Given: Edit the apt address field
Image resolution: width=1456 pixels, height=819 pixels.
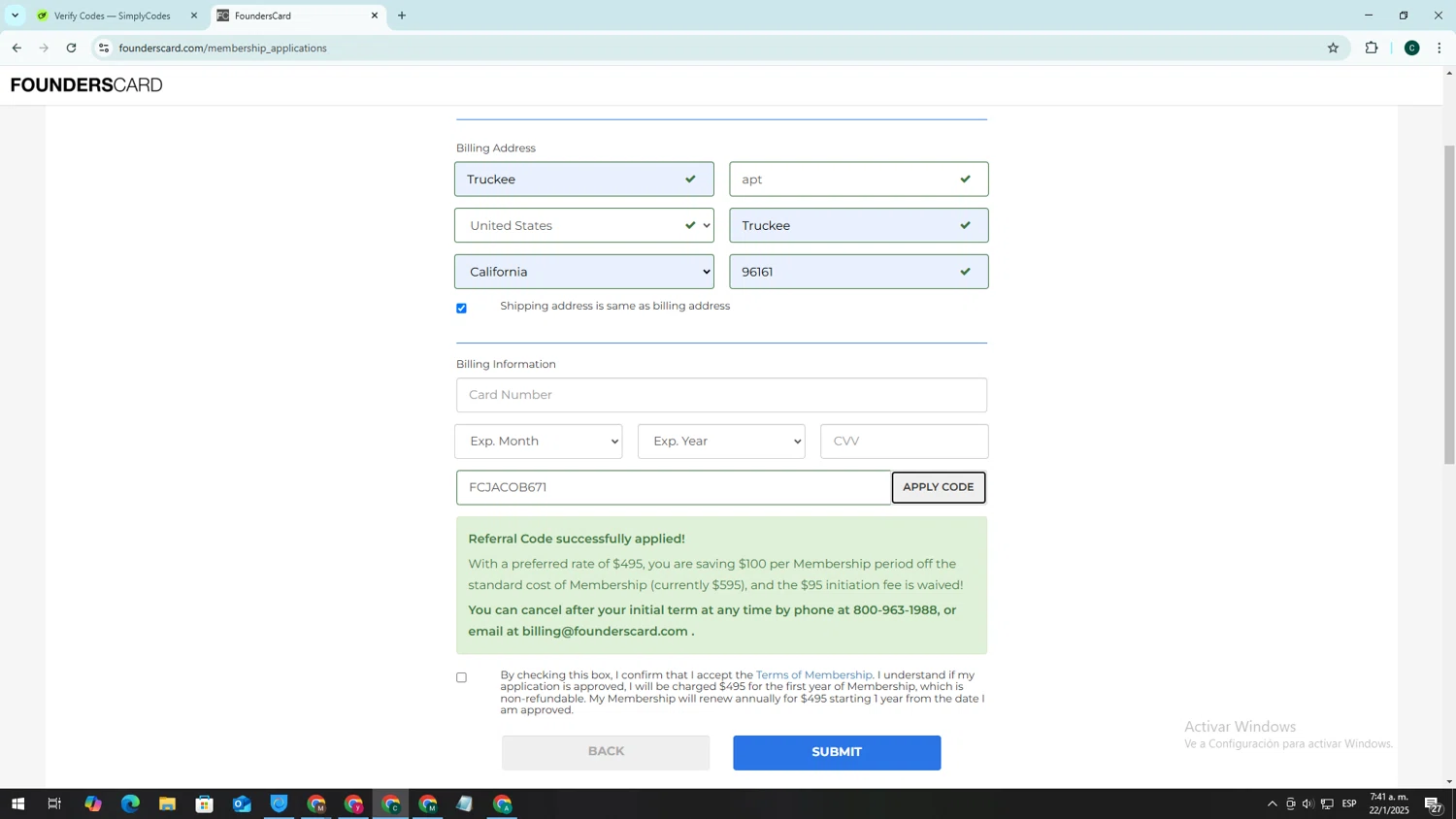Looking at the screenshot, I should tap(859, 180).
